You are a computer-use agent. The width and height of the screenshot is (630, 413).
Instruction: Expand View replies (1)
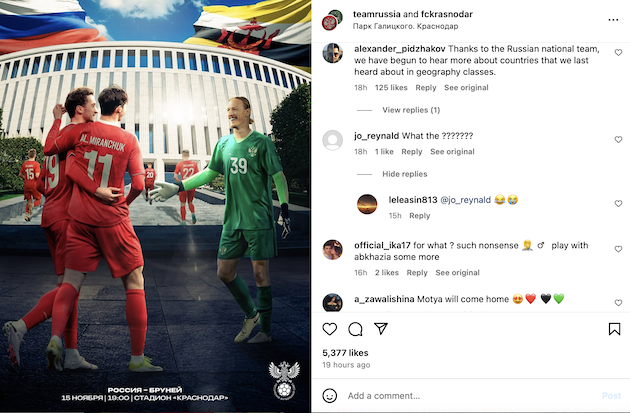click(x=411, y=110)
